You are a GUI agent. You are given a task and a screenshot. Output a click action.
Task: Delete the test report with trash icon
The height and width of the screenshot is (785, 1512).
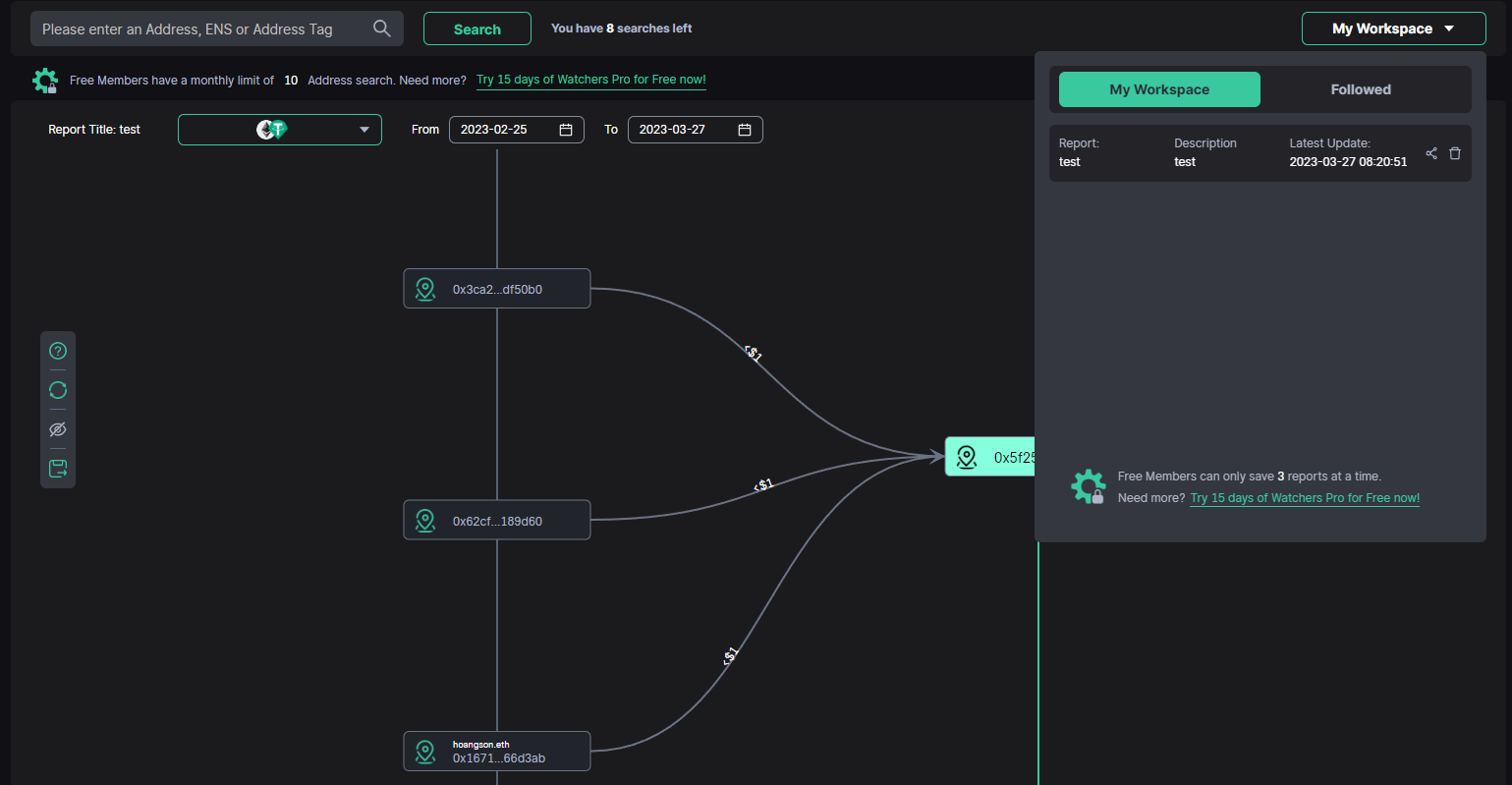click(1455, 153)
